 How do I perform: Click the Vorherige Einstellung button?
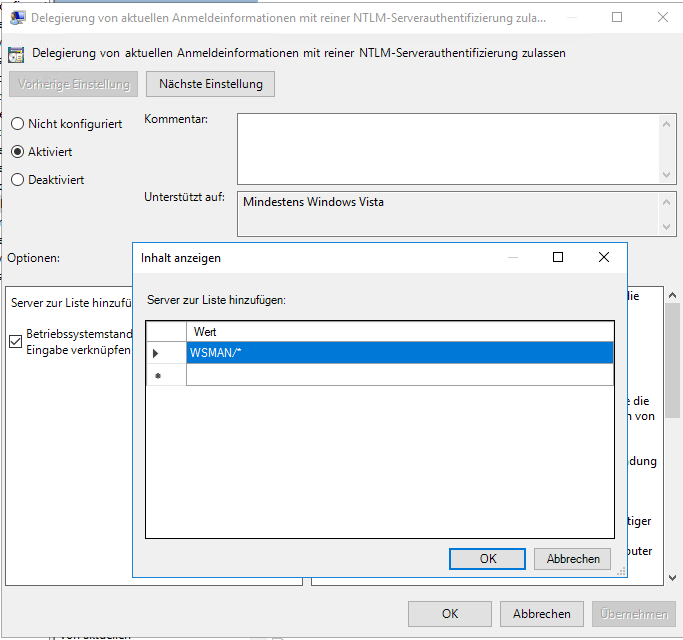pyautogui.click(x=74, y=84)
